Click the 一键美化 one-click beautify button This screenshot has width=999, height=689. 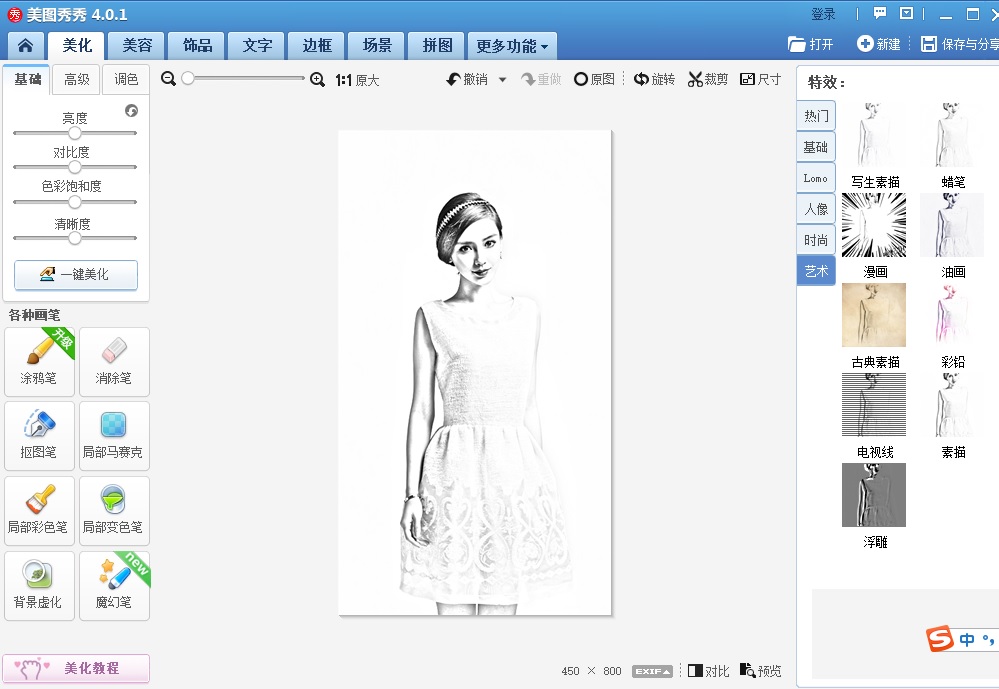pos(76,275)
